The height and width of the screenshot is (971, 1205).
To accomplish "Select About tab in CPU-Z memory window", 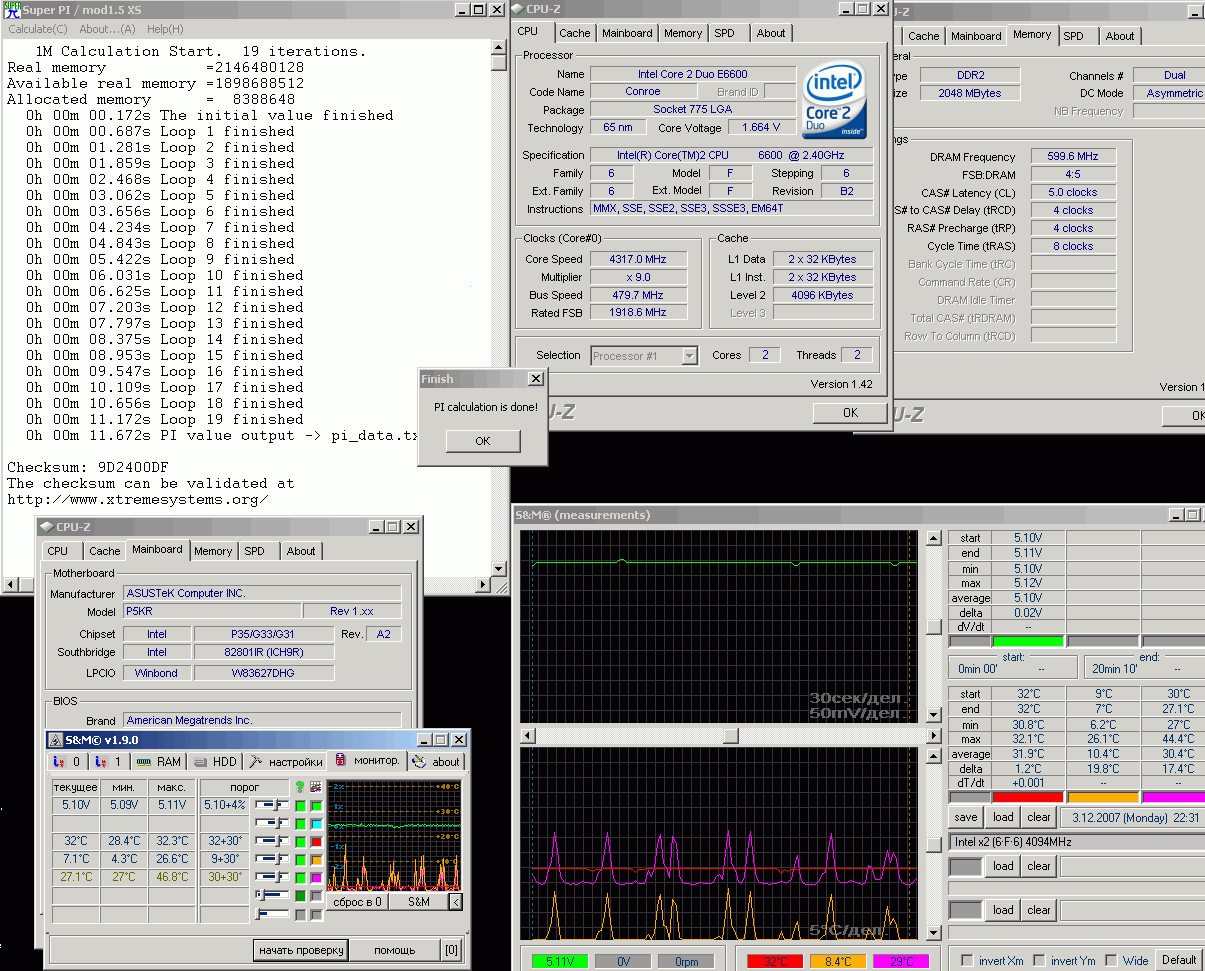I will click(1120, 36).
